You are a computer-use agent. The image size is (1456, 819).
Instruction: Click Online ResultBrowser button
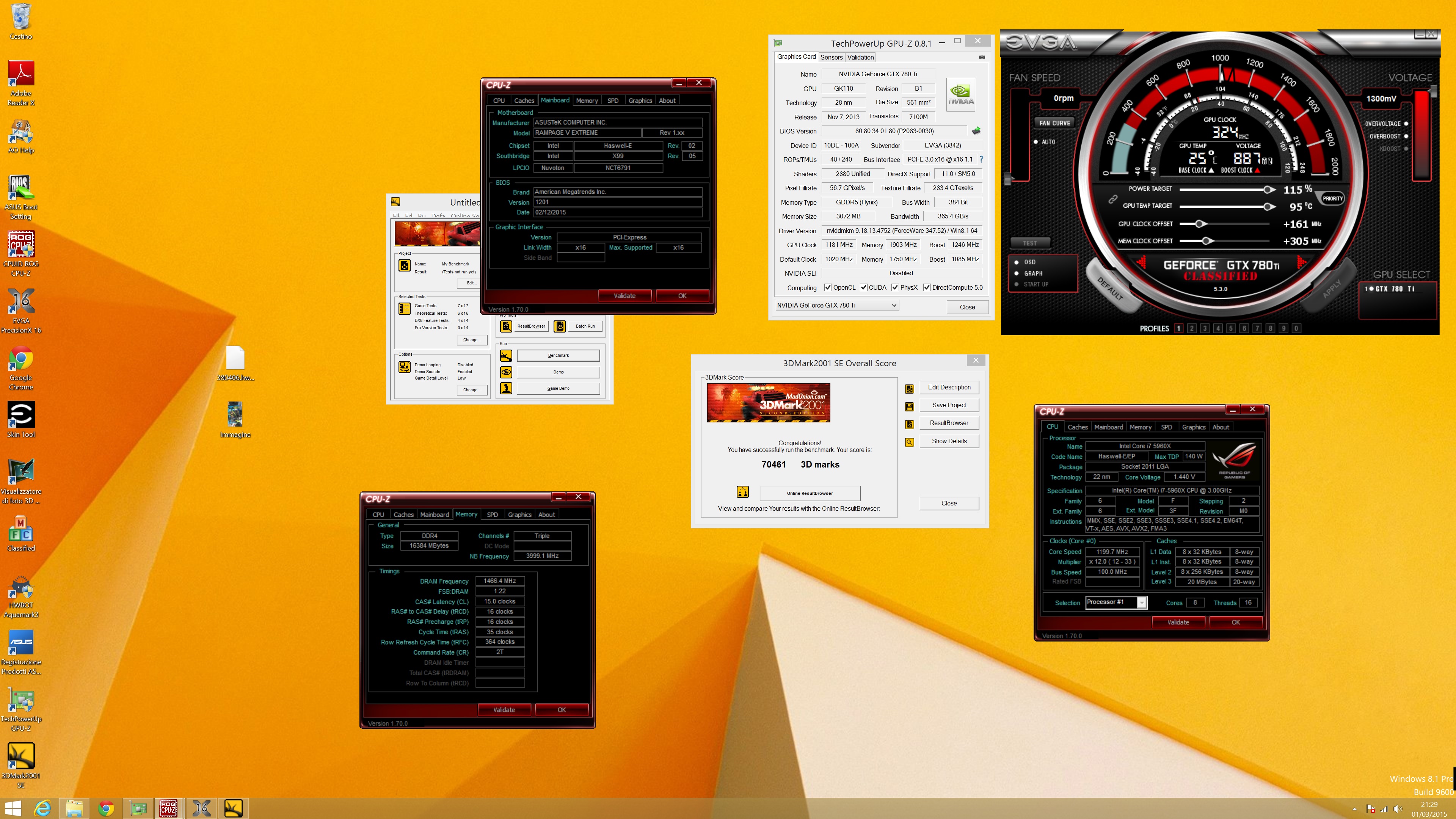(810, 493)
